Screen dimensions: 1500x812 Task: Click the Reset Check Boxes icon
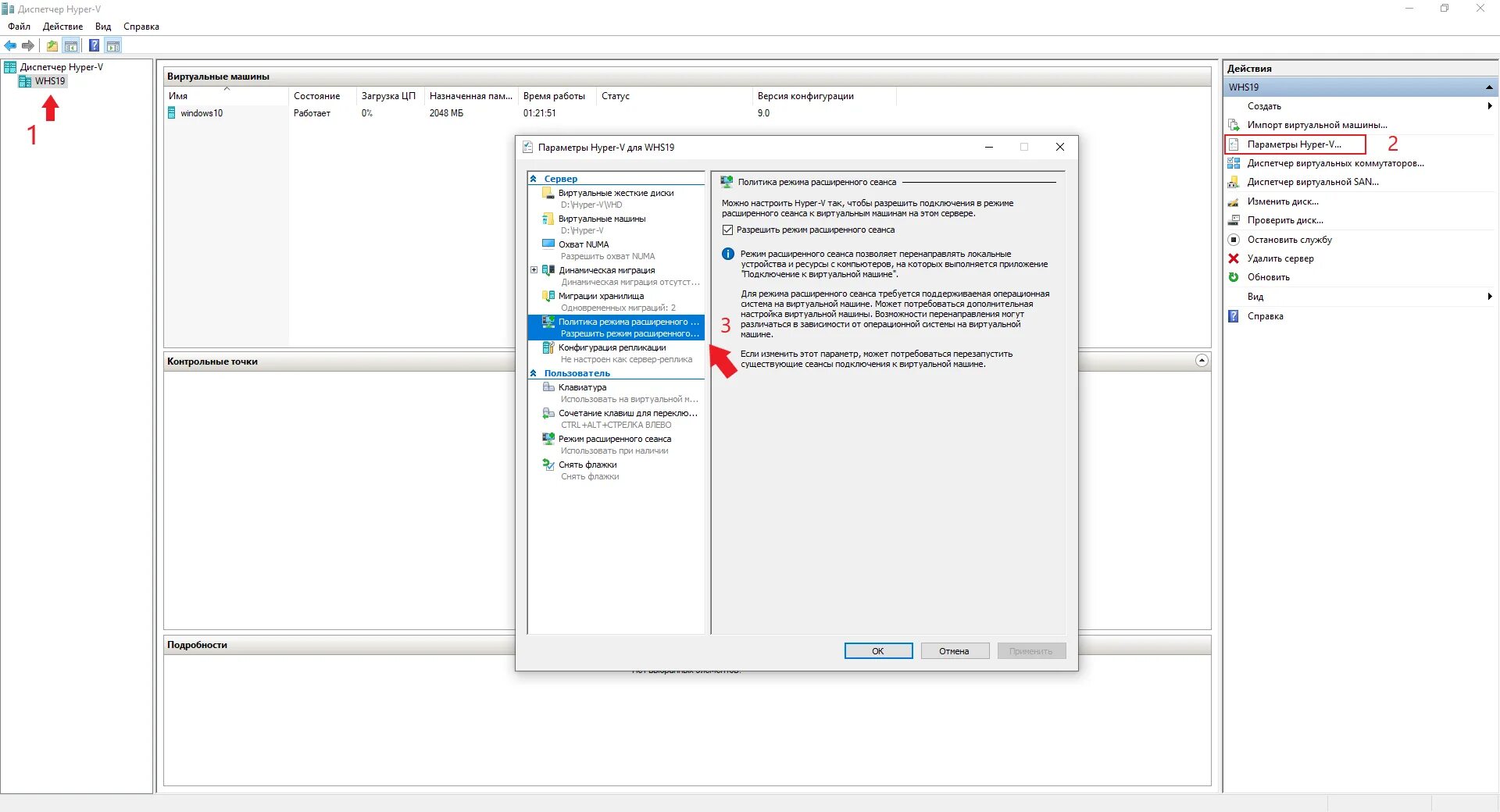(548, 465)
